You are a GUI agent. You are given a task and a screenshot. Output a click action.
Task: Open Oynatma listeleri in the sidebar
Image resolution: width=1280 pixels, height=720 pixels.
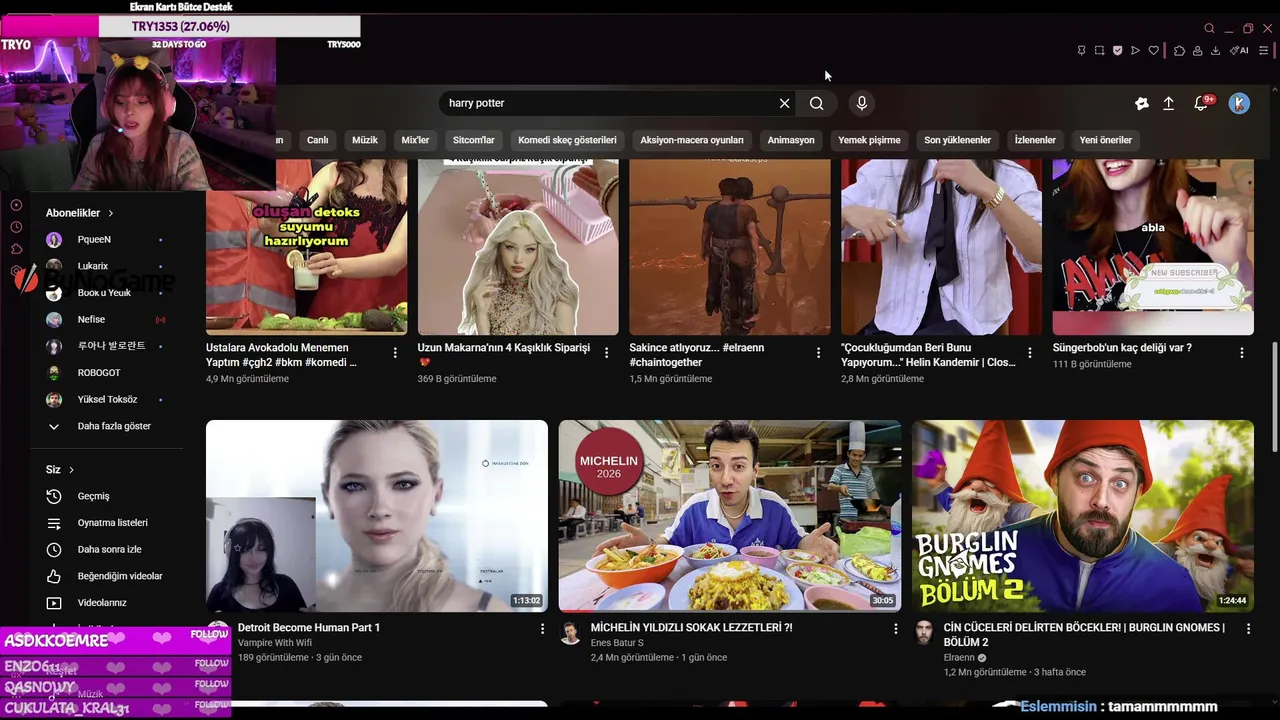tap(107, 523)
